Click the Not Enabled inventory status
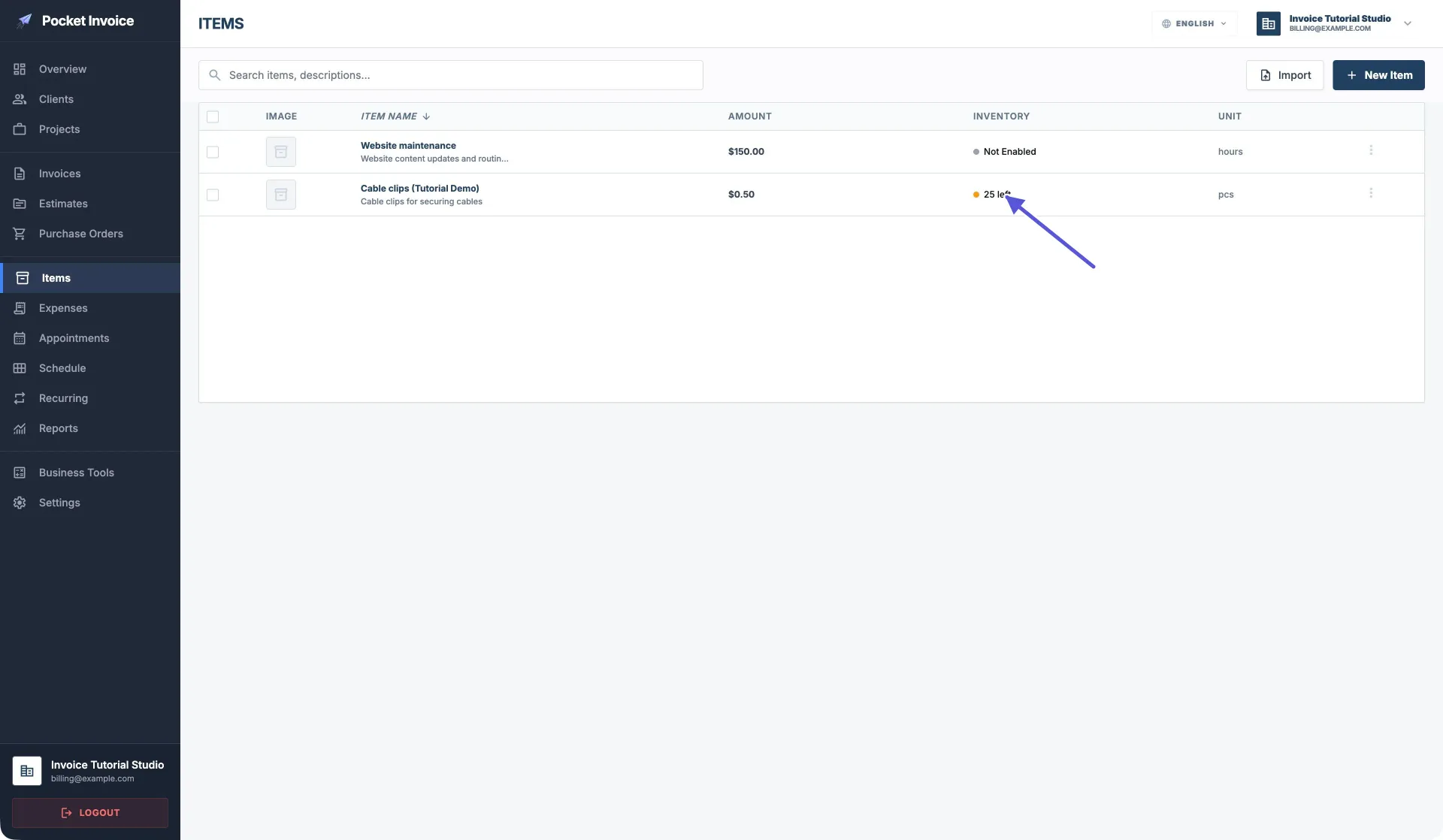Viewport: 1443px width, 840px height. 1004,152
